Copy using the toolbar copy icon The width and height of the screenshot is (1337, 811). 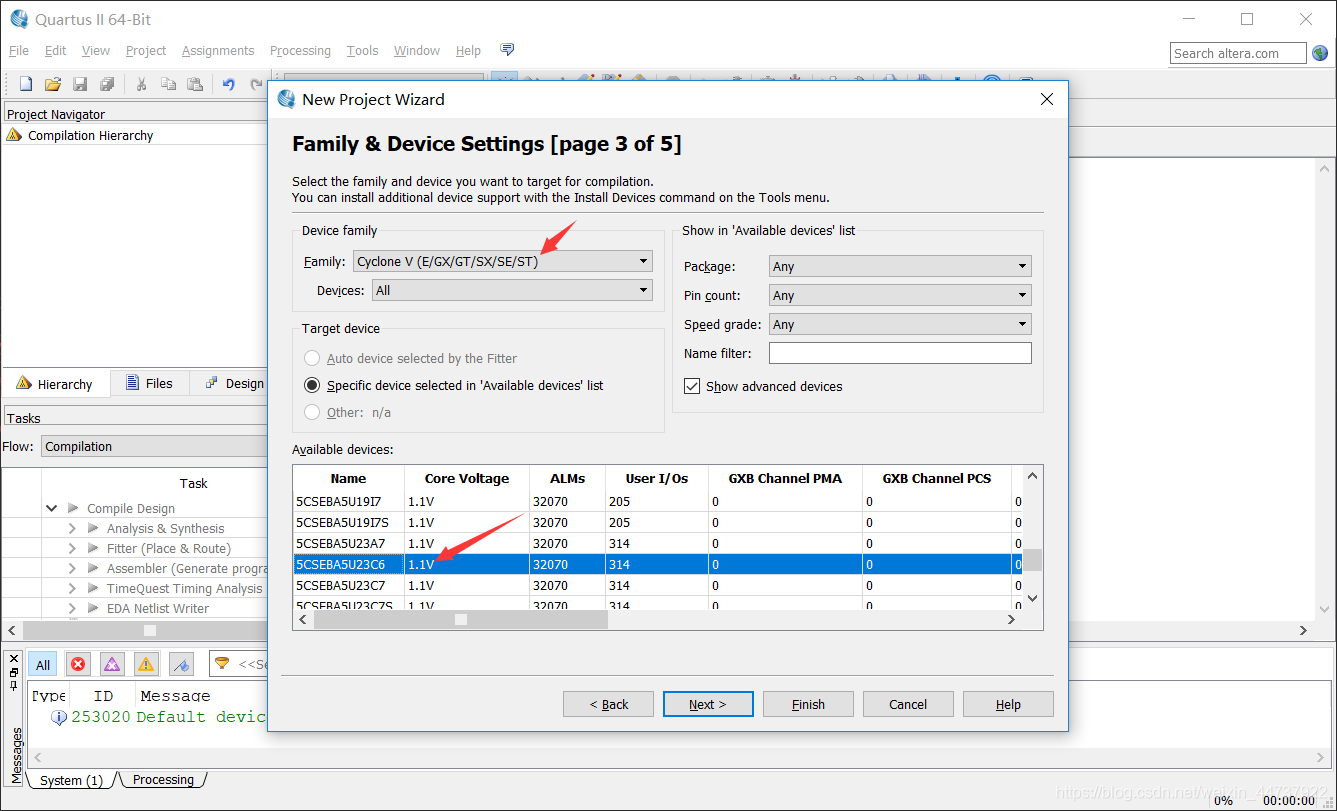click(x=168, y=85)
